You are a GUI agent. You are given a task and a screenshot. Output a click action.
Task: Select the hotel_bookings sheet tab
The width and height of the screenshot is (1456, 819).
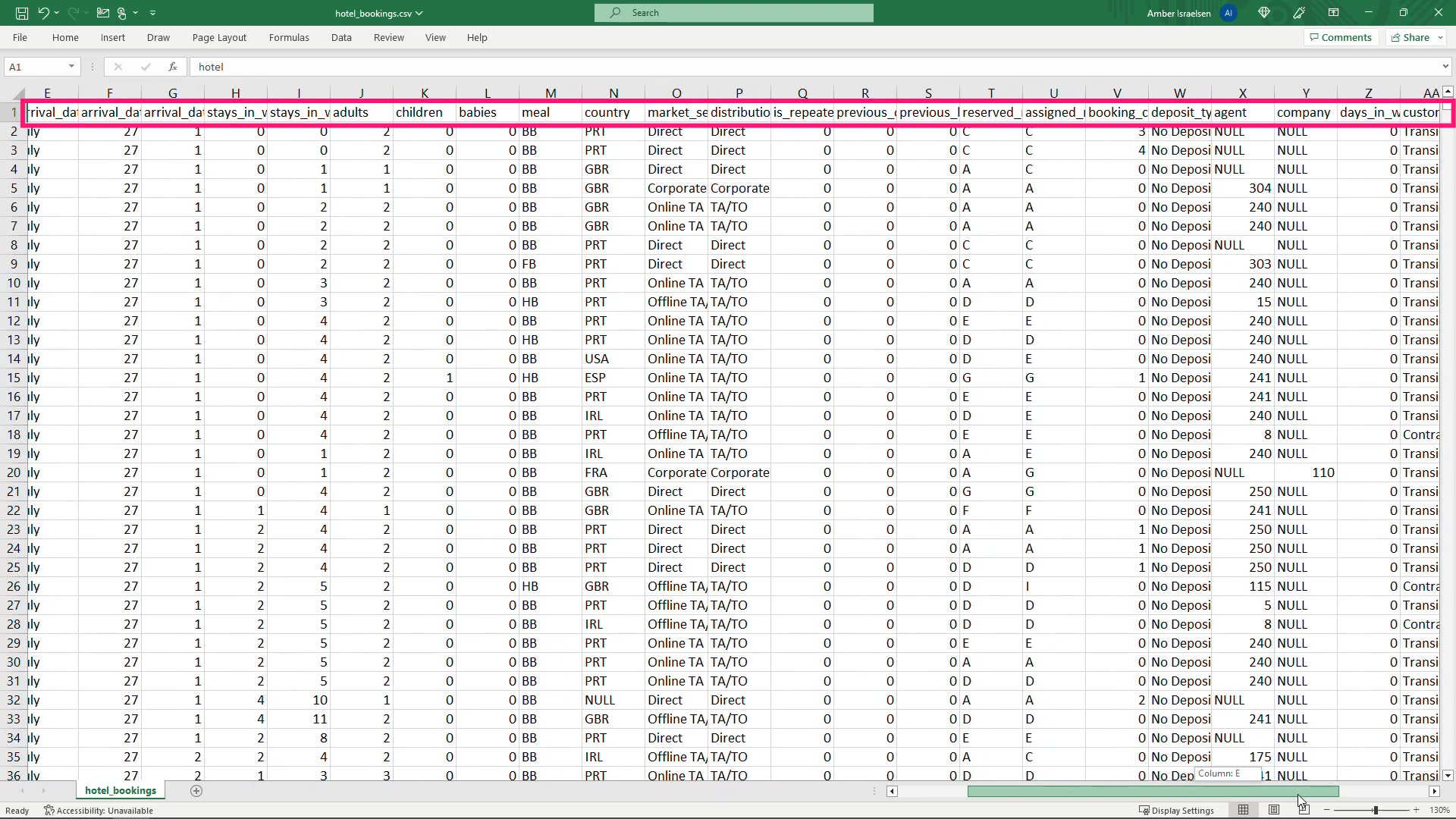point(121,790)
